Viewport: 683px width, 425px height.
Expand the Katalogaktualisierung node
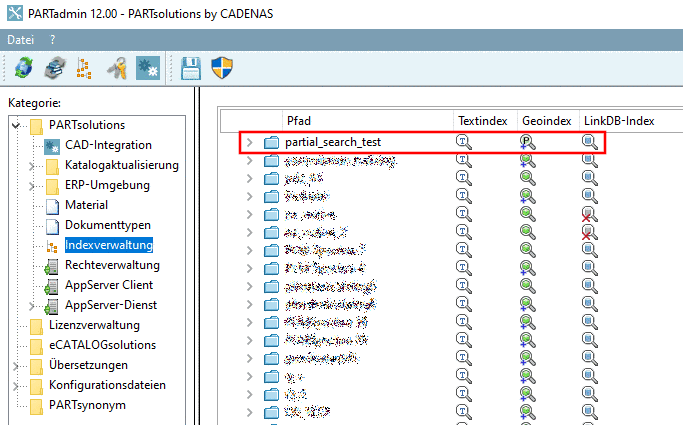coord(31,166)
